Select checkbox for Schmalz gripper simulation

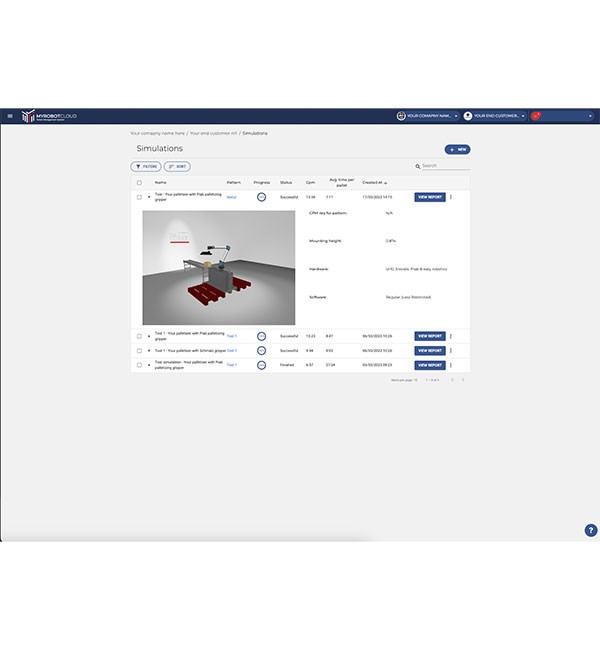tap(139, 351)
